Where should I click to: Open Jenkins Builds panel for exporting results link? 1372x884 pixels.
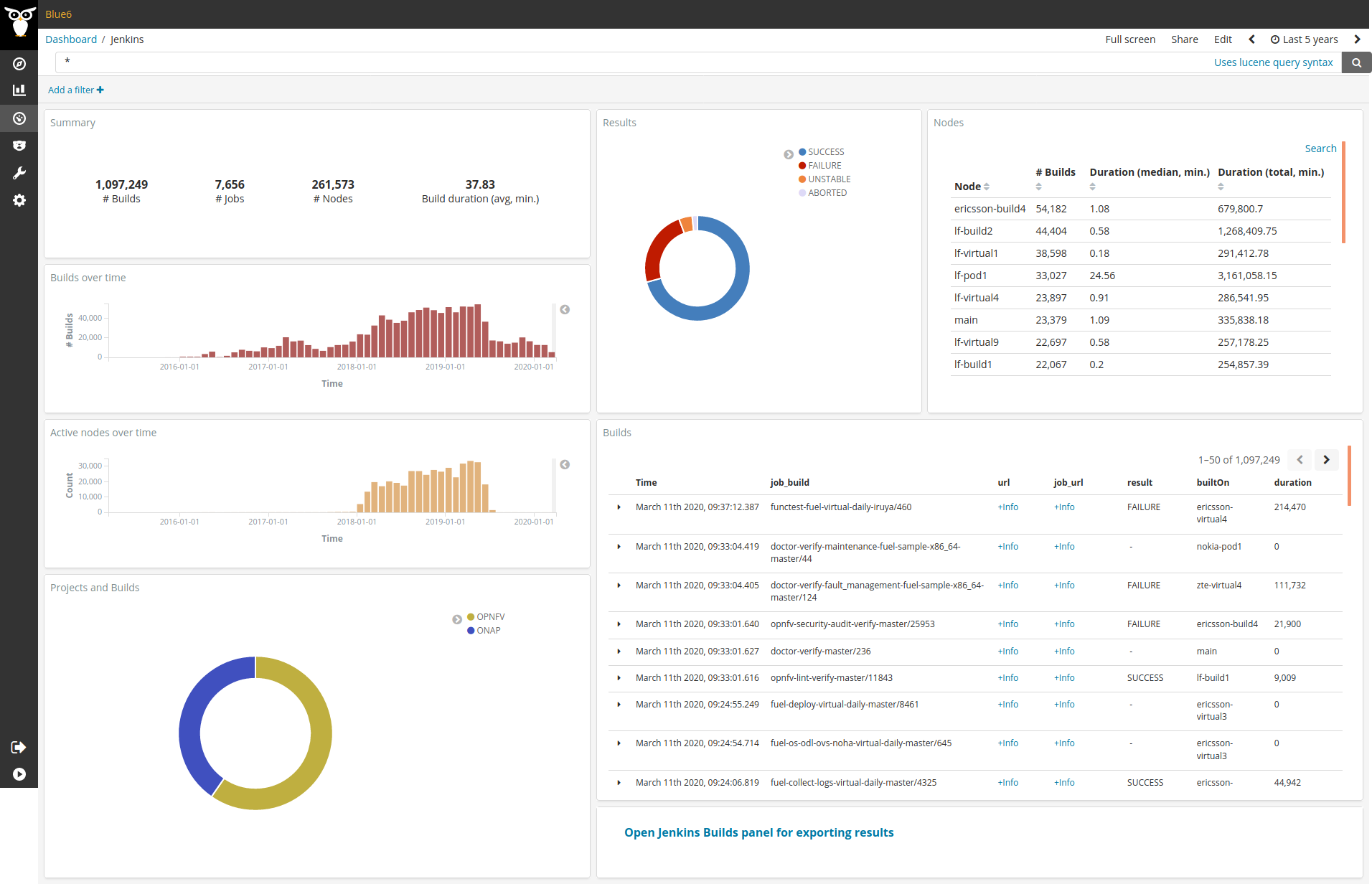pyautogui.click(x=758, y=832)
